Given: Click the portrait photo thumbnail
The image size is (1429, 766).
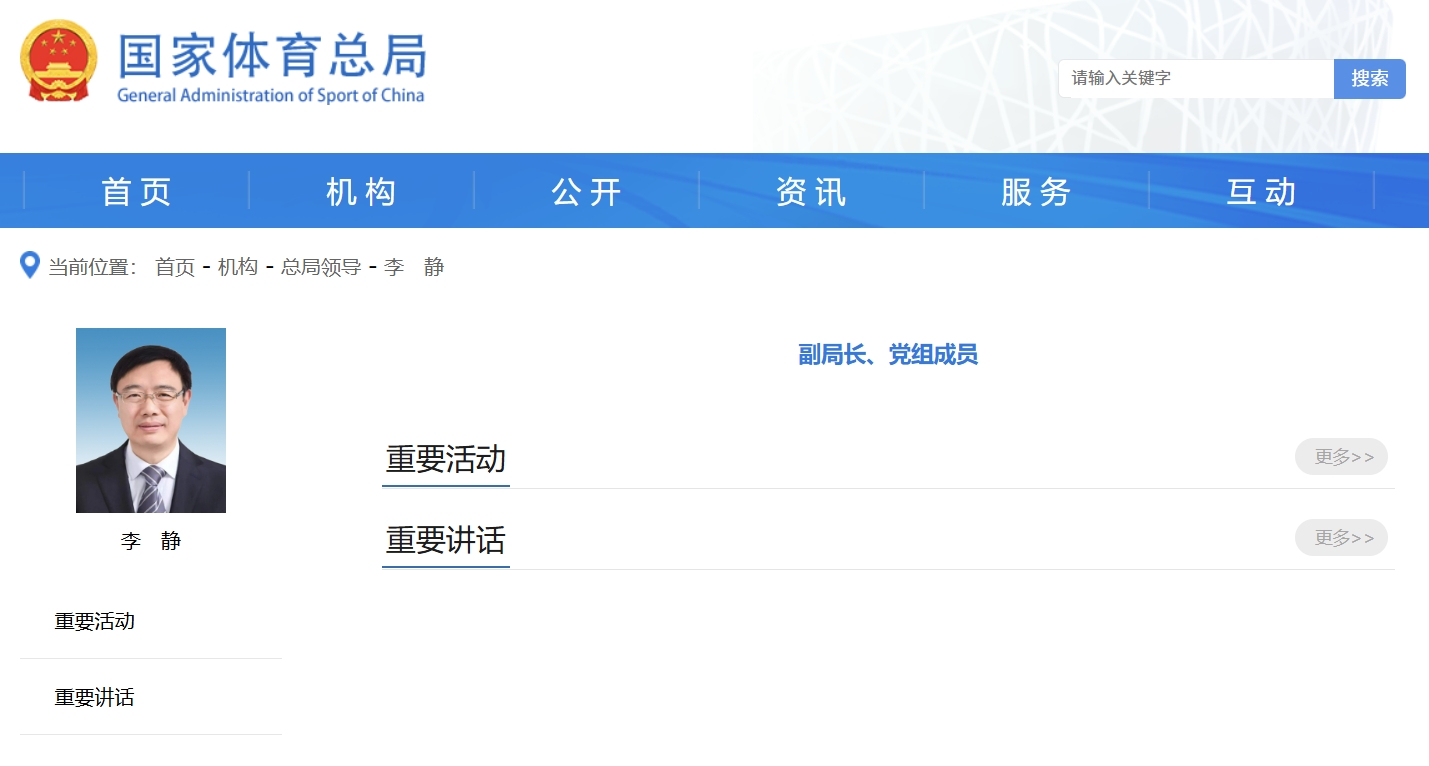Looking at the screenshot, I should coord(151,420).
